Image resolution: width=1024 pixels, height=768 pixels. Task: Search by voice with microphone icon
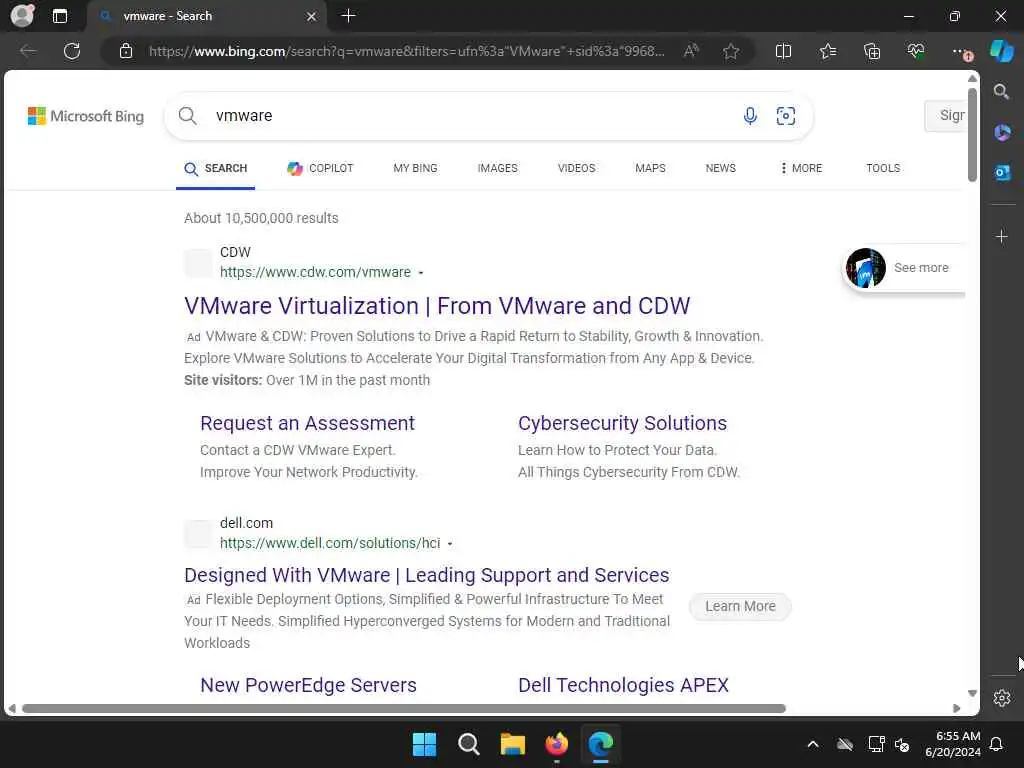[750, 116]
